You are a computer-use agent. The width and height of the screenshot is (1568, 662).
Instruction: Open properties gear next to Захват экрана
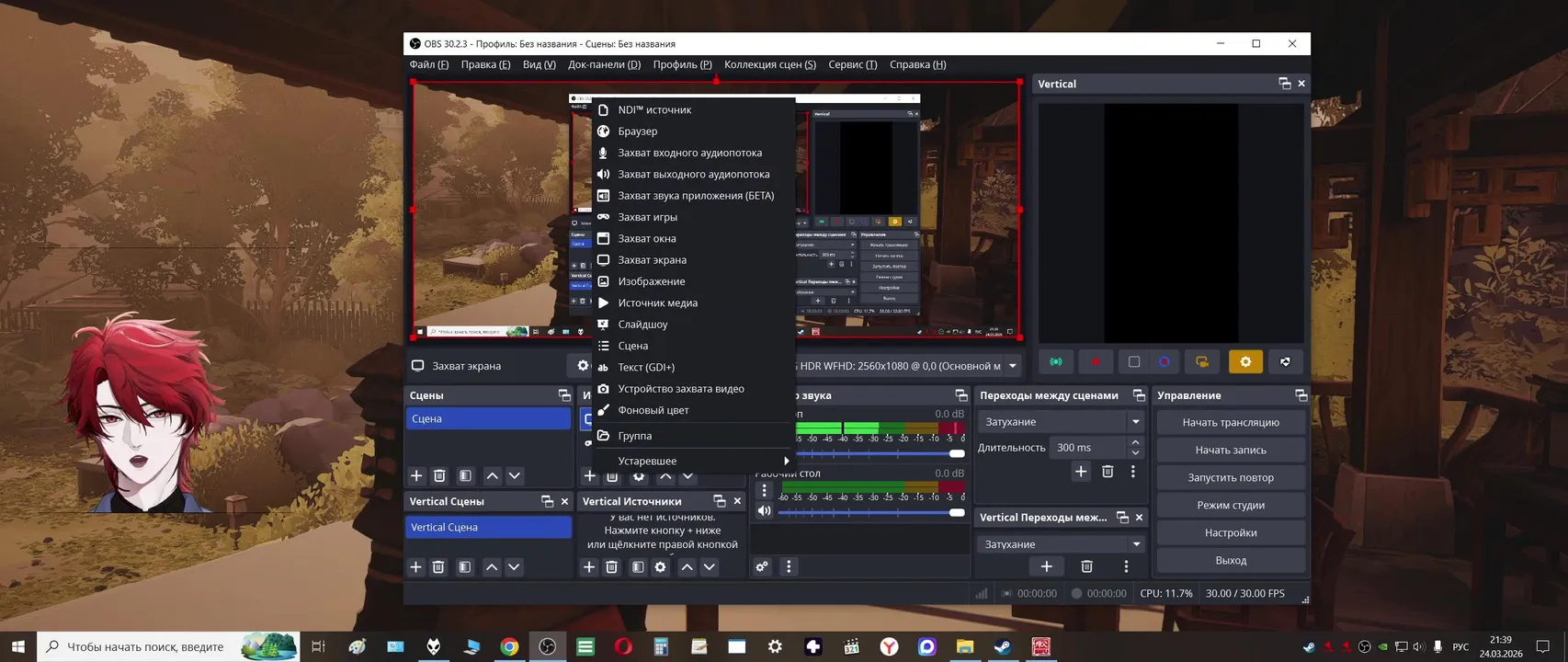click(583, 365)
